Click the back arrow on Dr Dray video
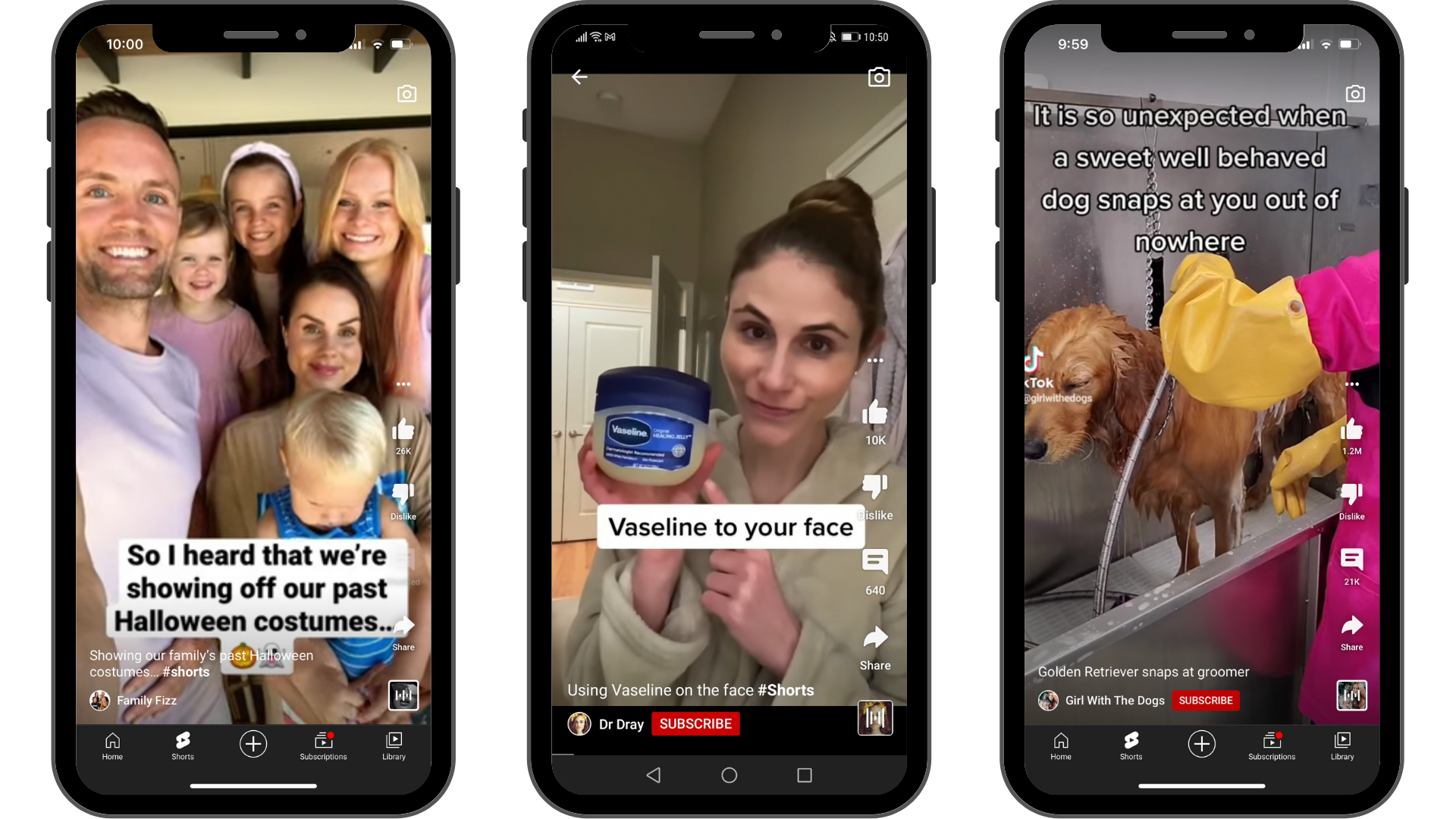 [x=580, y=77]
